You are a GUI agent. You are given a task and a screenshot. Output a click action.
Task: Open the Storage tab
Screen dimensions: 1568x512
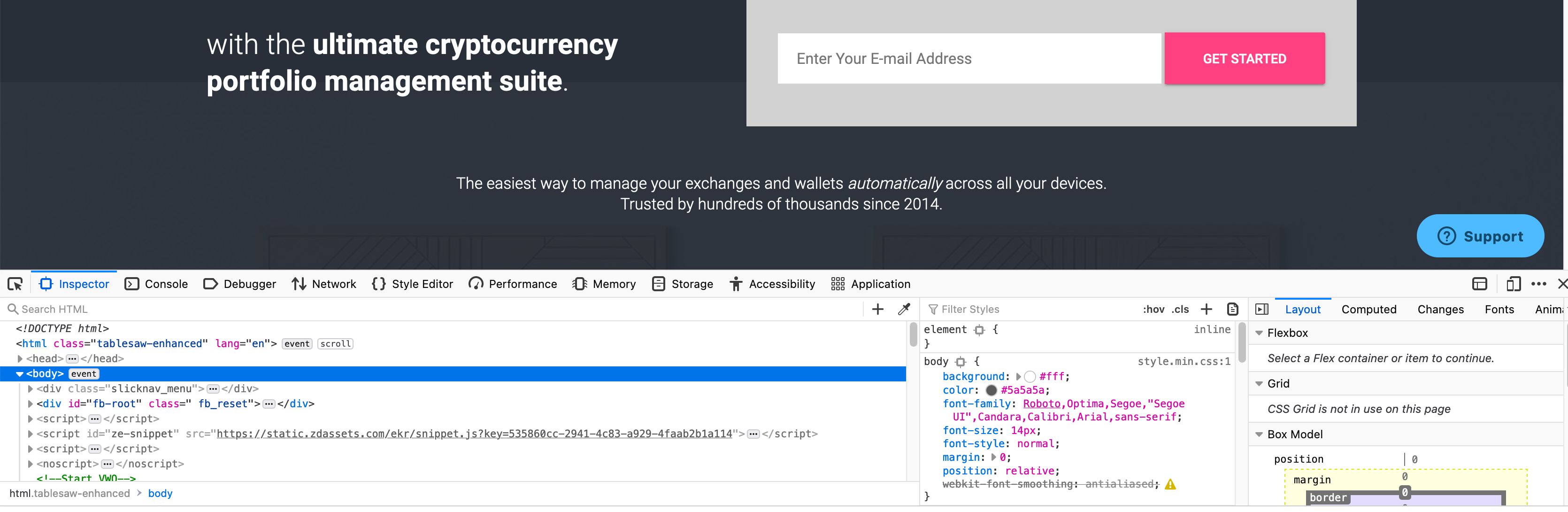(682, 284)
